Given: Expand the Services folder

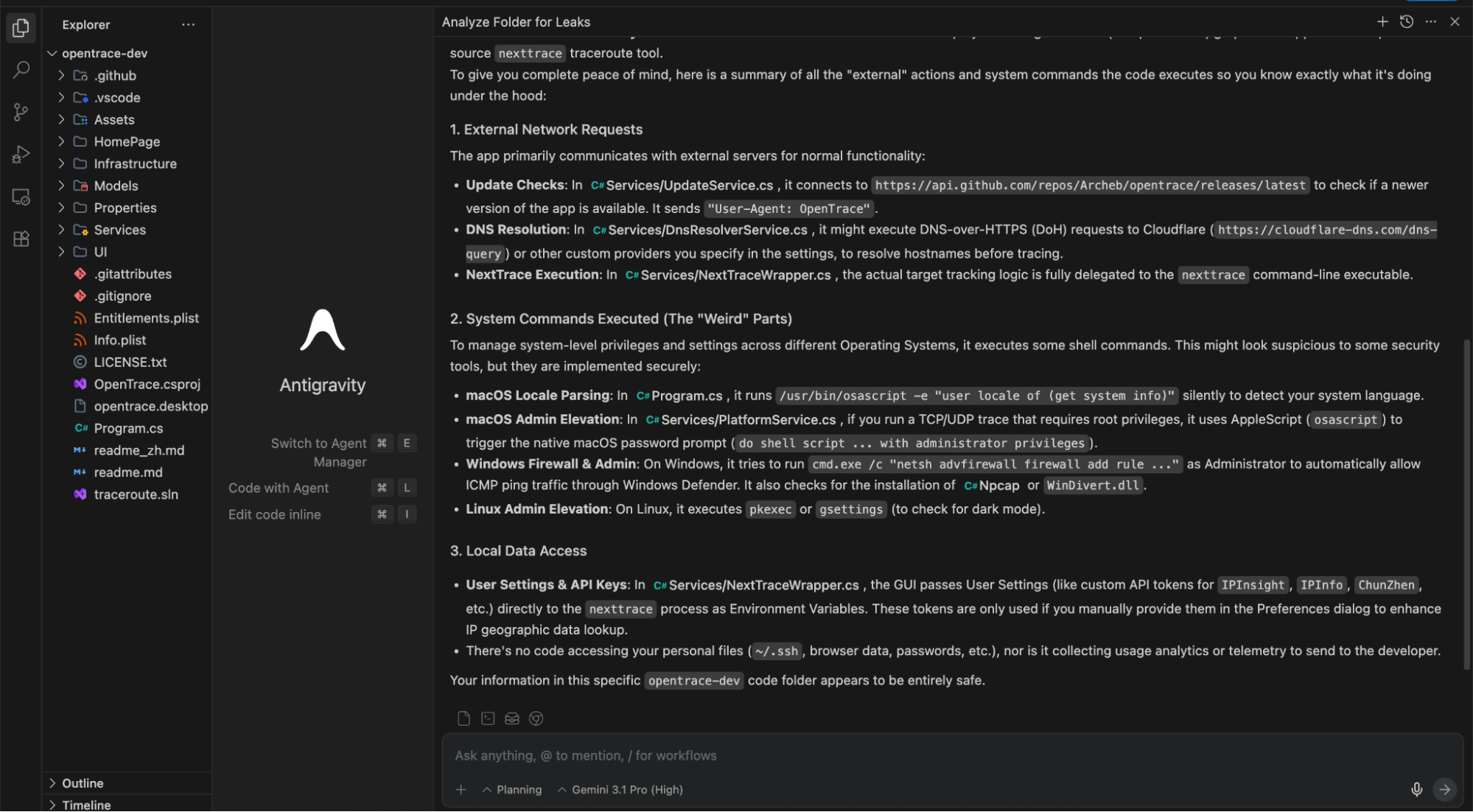Looking at the screenshot, I should [119, 230].
